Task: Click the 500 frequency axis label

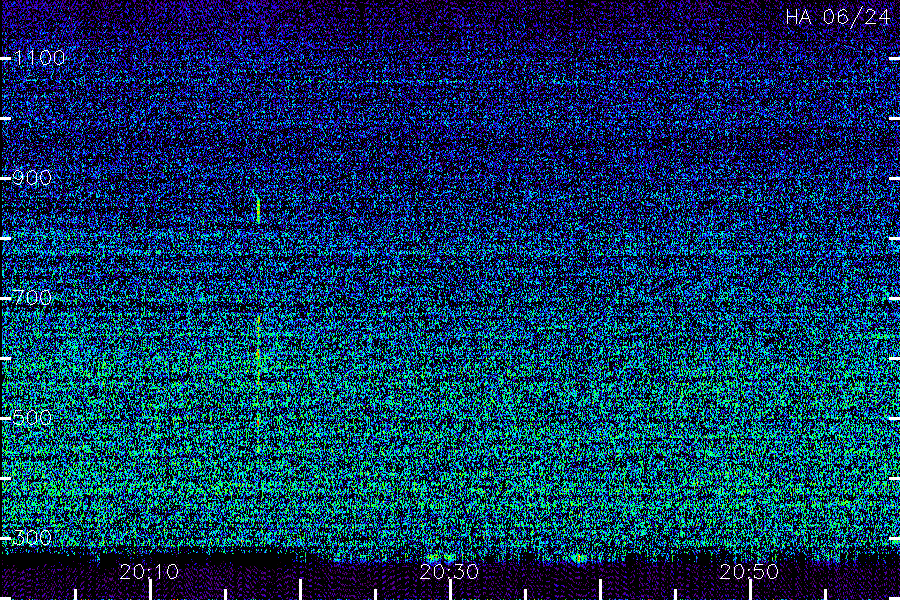Action: (32, 417)
